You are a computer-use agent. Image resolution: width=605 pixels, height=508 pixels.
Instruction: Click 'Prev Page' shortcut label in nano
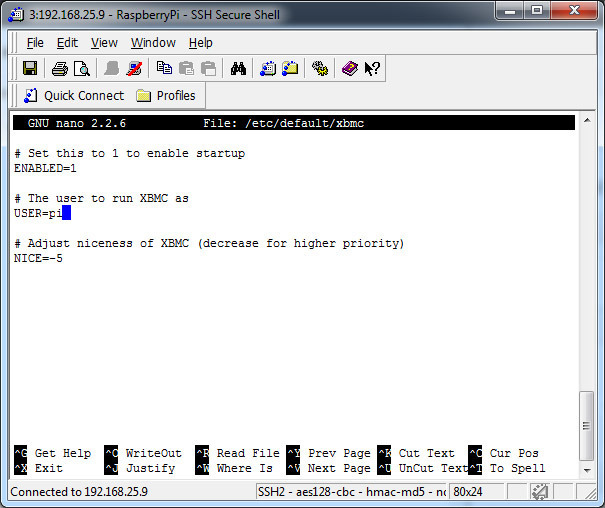coord(339,453)
